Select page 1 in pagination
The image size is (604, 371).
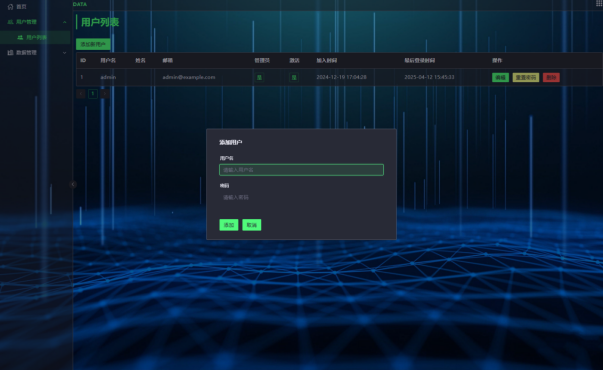[x=93, y=94]
